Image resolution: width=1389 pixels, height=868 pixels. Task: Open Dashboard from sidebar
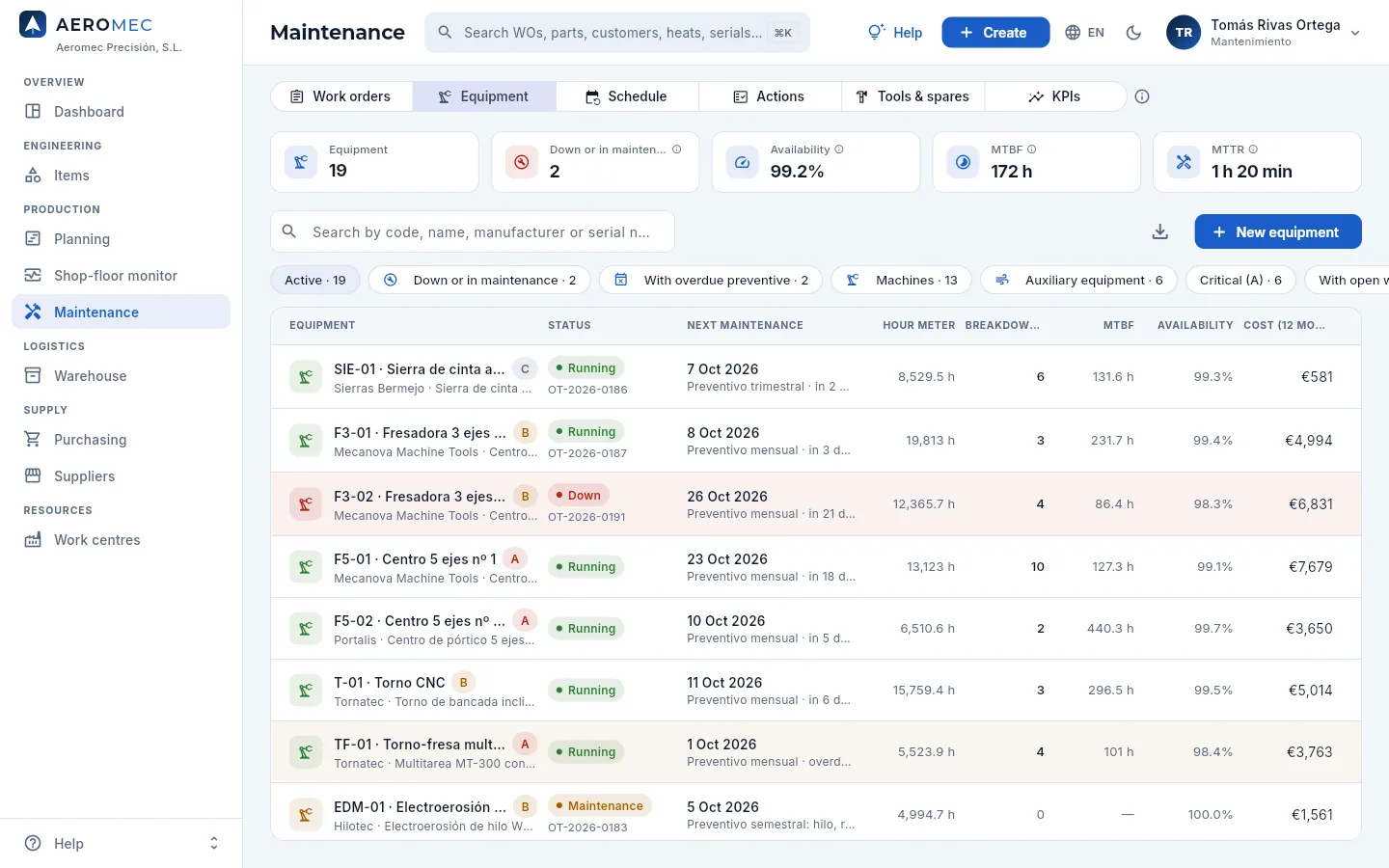point(122,112)
